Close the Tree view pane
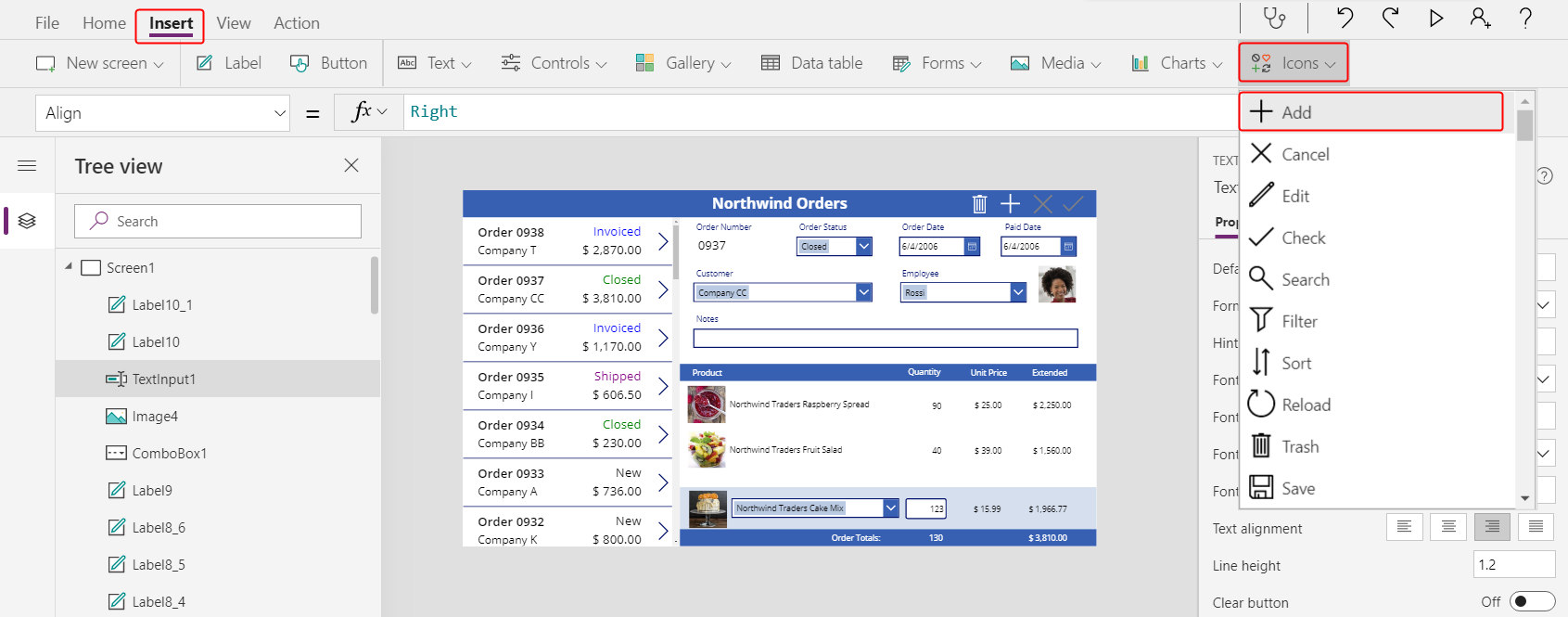Screen dimensions: 1568x617 (x=351, y=165)
